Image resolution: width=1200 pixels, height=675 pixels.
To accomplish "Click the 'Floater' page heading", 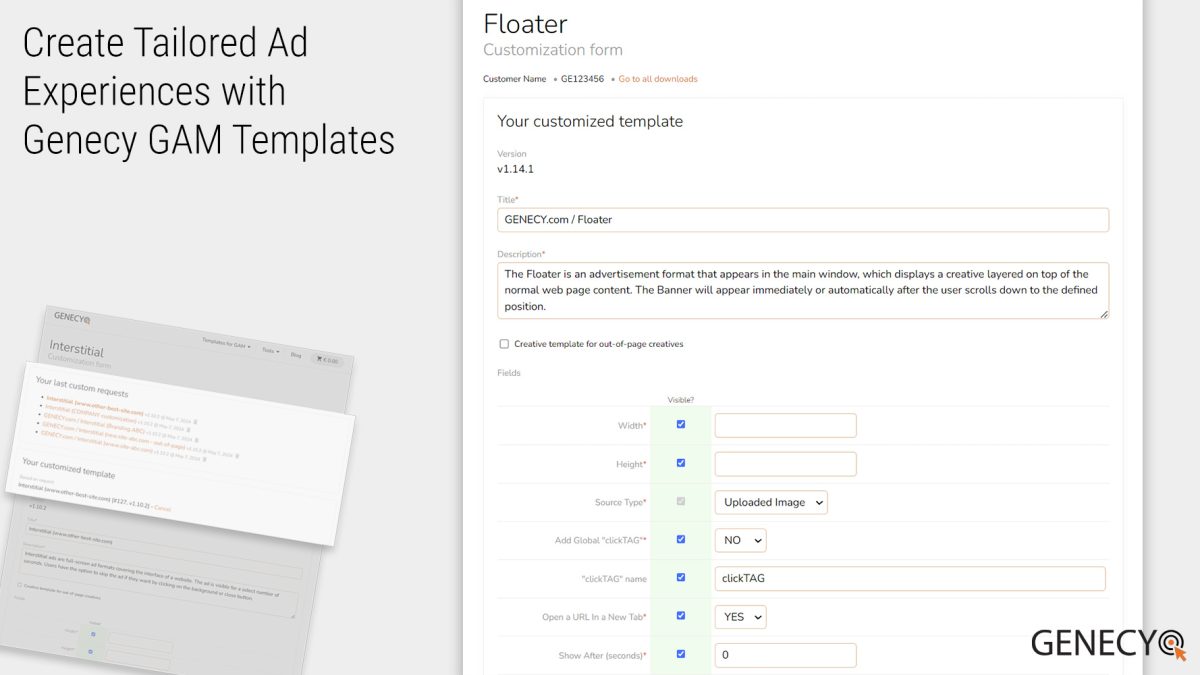I will coord(525,23).
